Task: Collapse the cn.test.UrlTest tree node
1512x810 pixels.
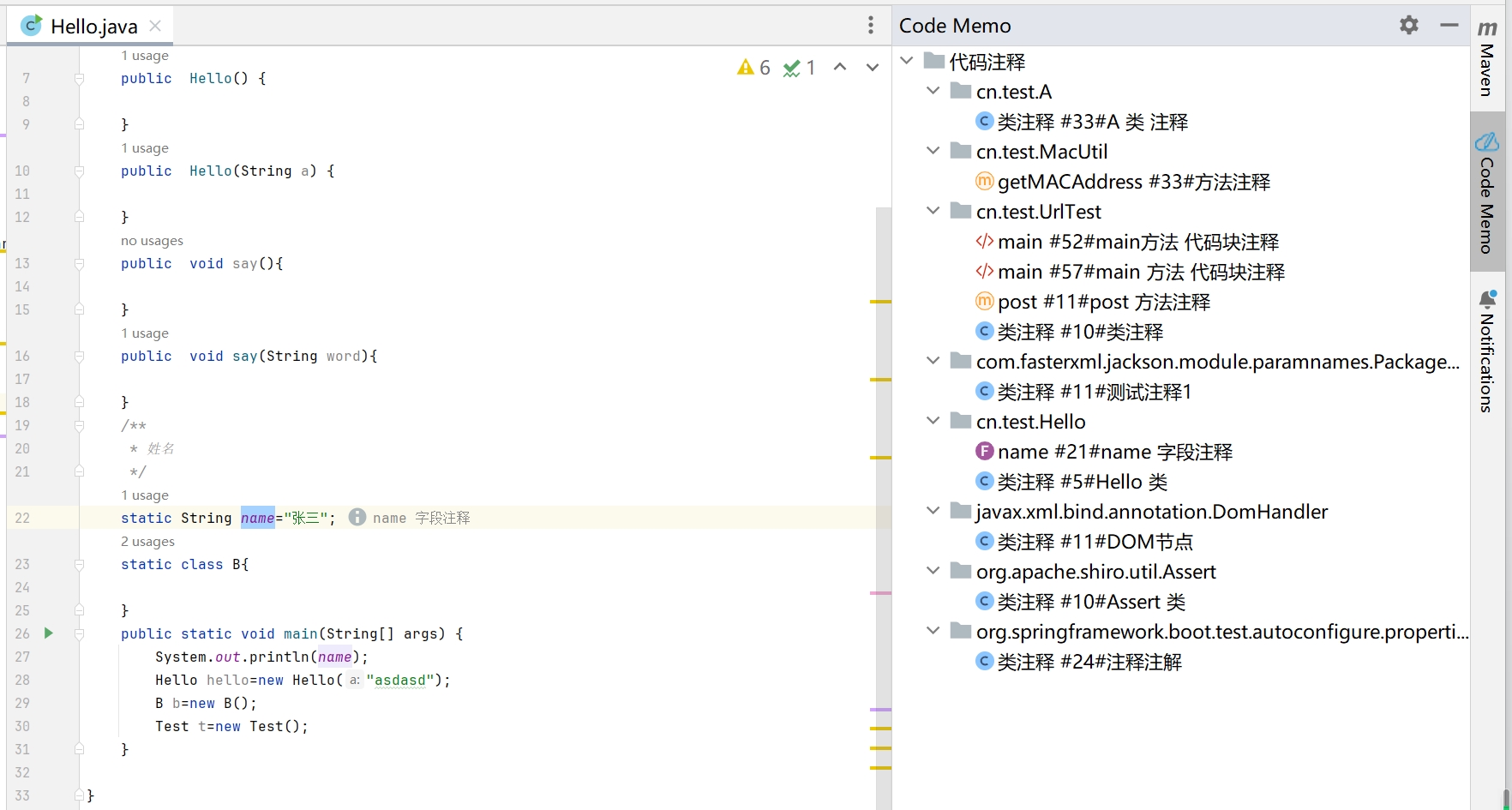Action: pos(933,211)
